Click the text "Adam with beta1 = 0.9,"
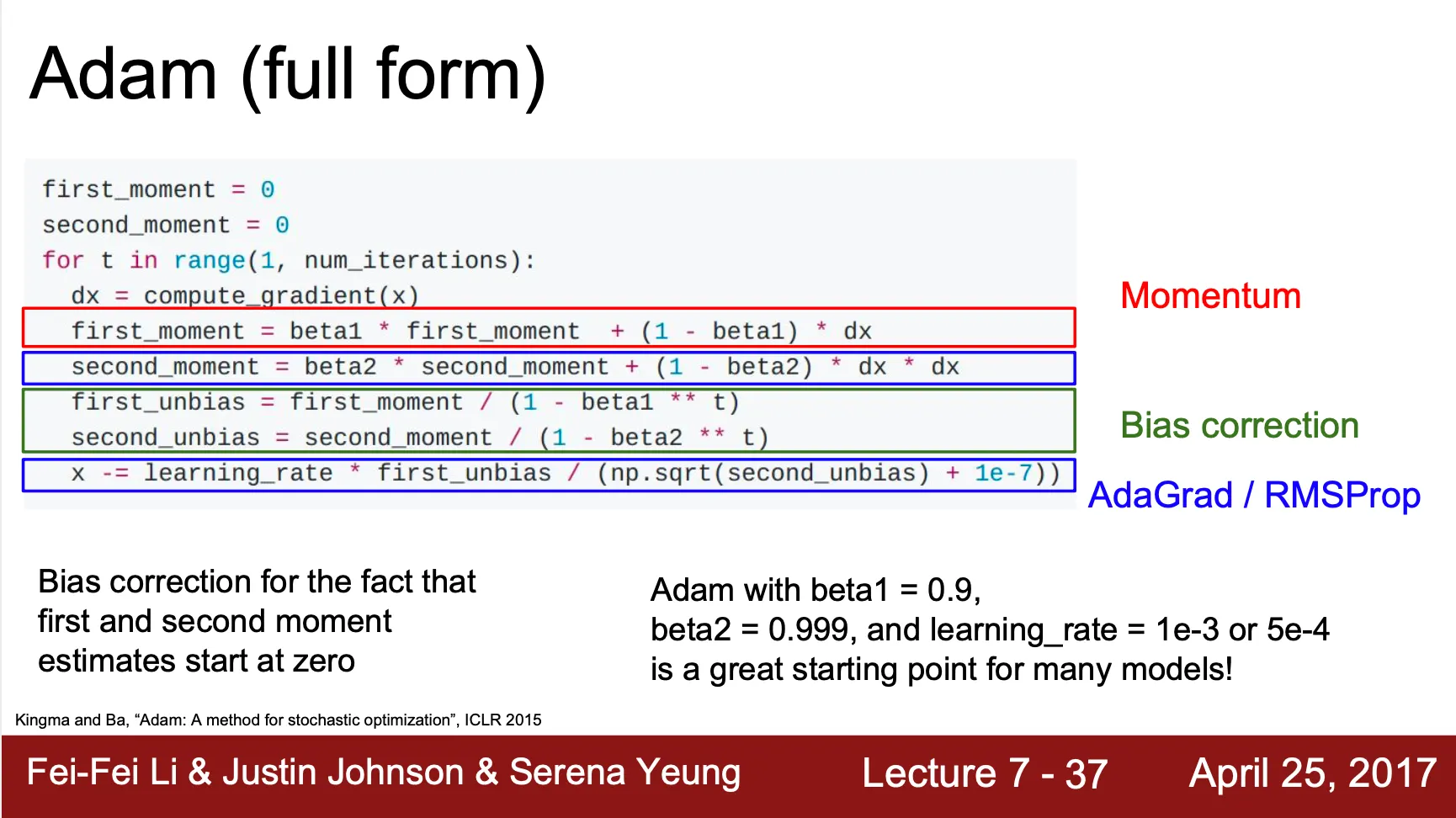 tap(816, 590)
